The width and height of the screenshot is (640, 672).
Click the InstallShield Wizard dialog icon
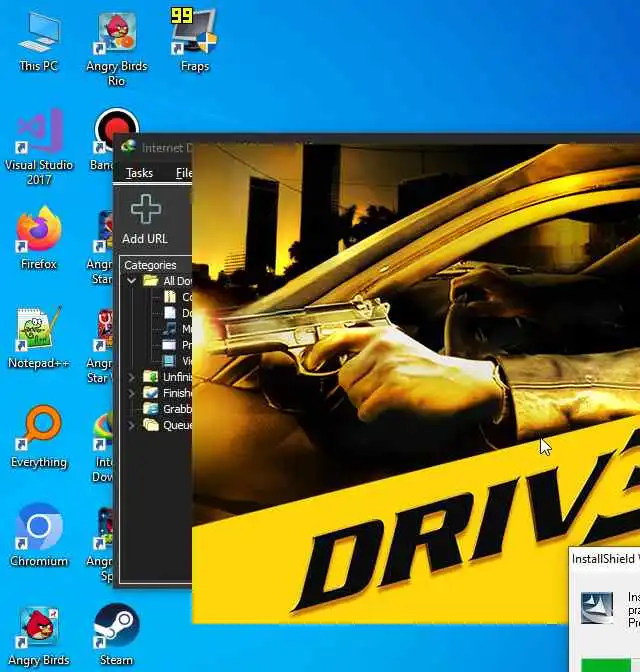pyautogui.click(x=597, y=608)
